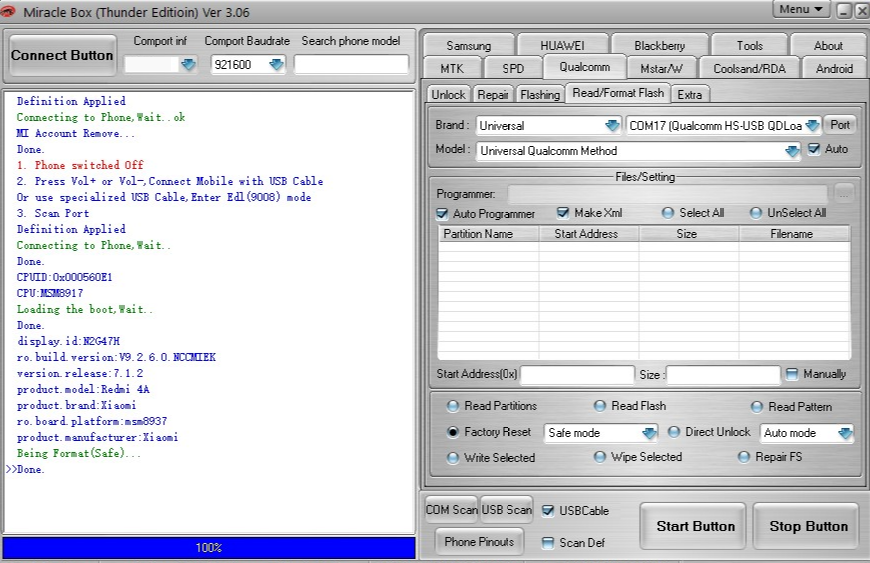Choose the Select All radio button

(x=668, y=213)
